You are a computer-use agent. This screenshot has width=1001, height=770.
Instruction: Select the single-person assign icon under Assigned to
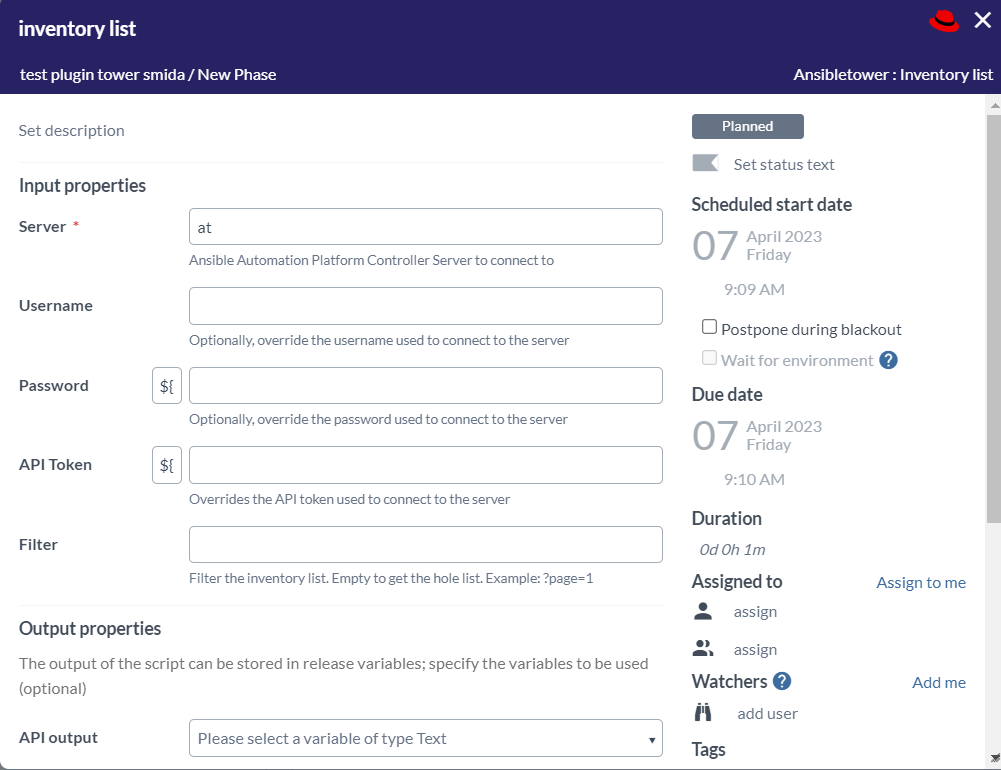(703, 611)
